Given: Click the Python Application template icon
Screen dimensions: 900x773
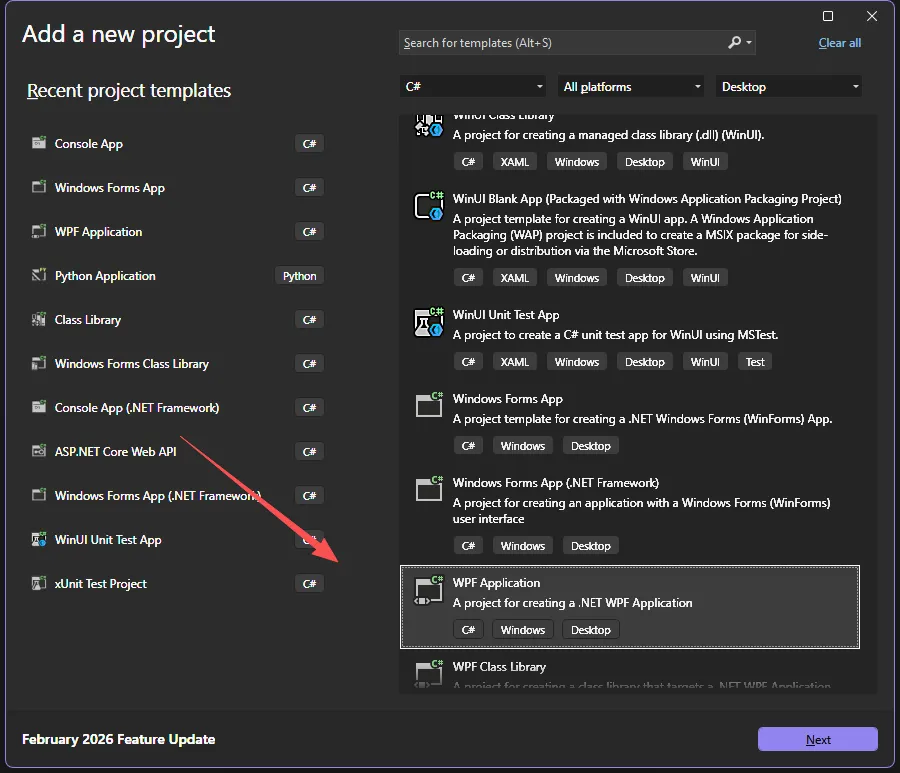Looking at the screenshot, I should tap(39, 275).
